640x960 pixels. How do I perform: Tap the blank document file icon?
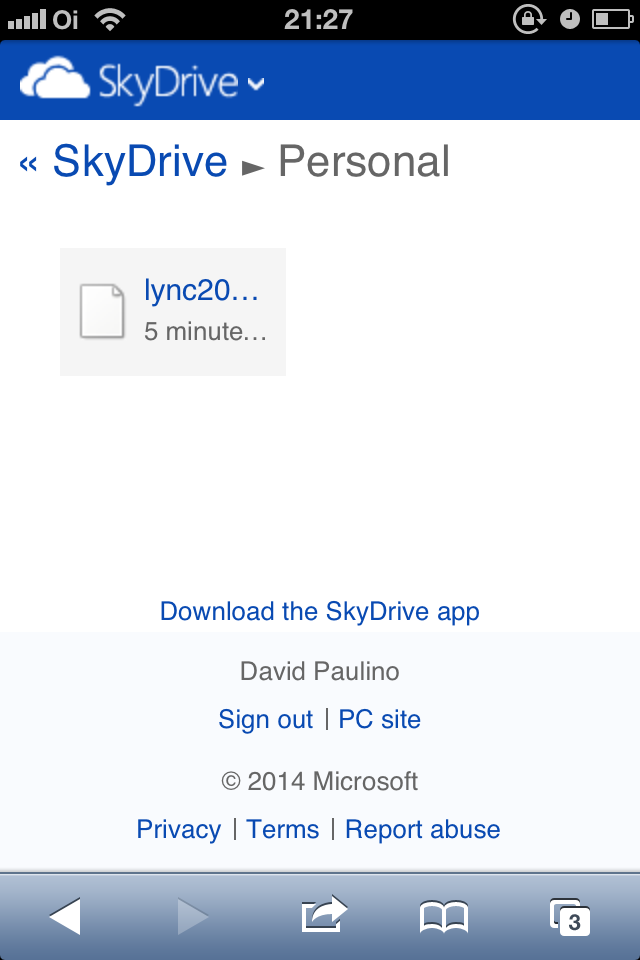(102, 311)
